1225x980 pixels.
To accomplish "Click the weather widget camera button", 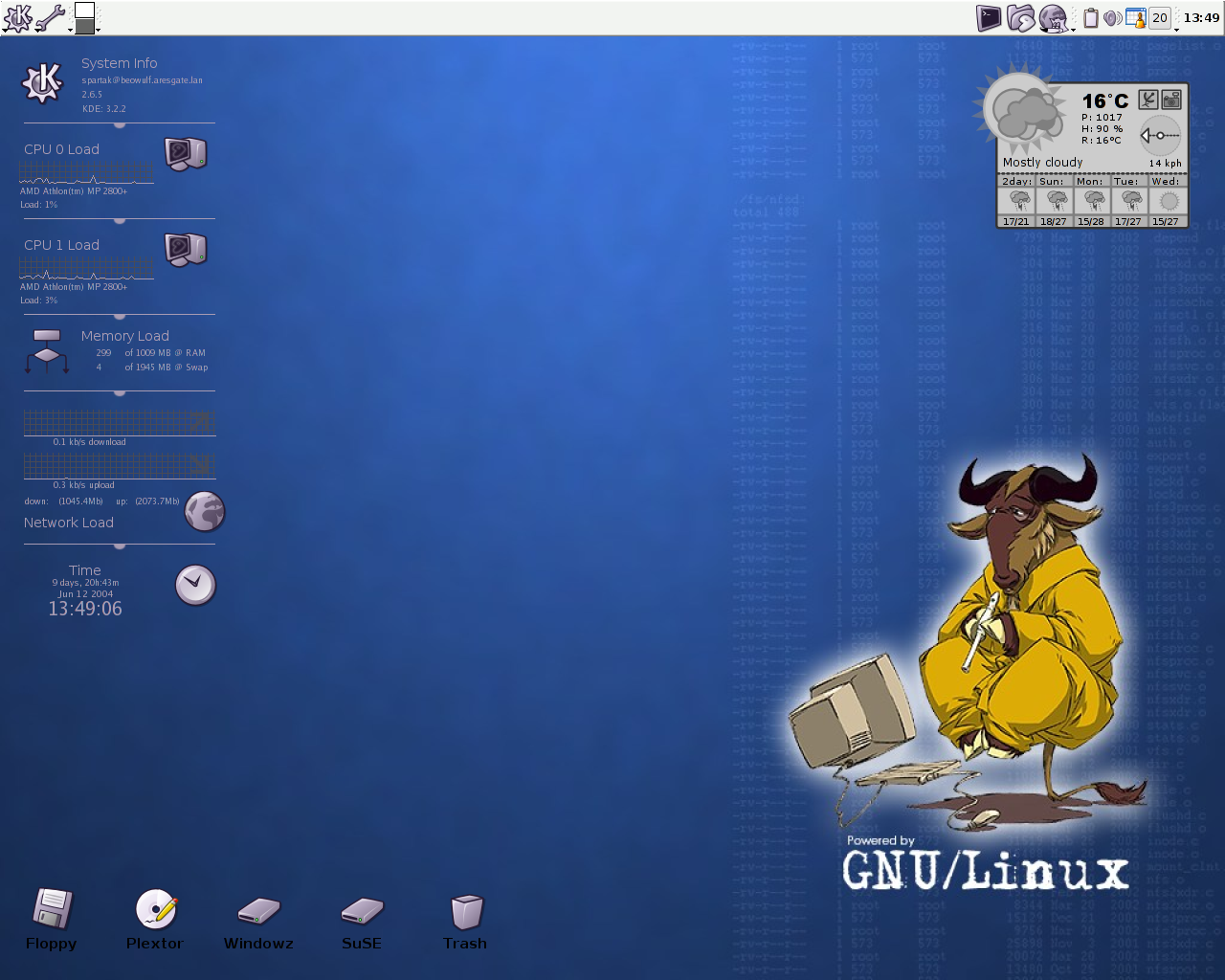I will click(x=1171, y=100).
